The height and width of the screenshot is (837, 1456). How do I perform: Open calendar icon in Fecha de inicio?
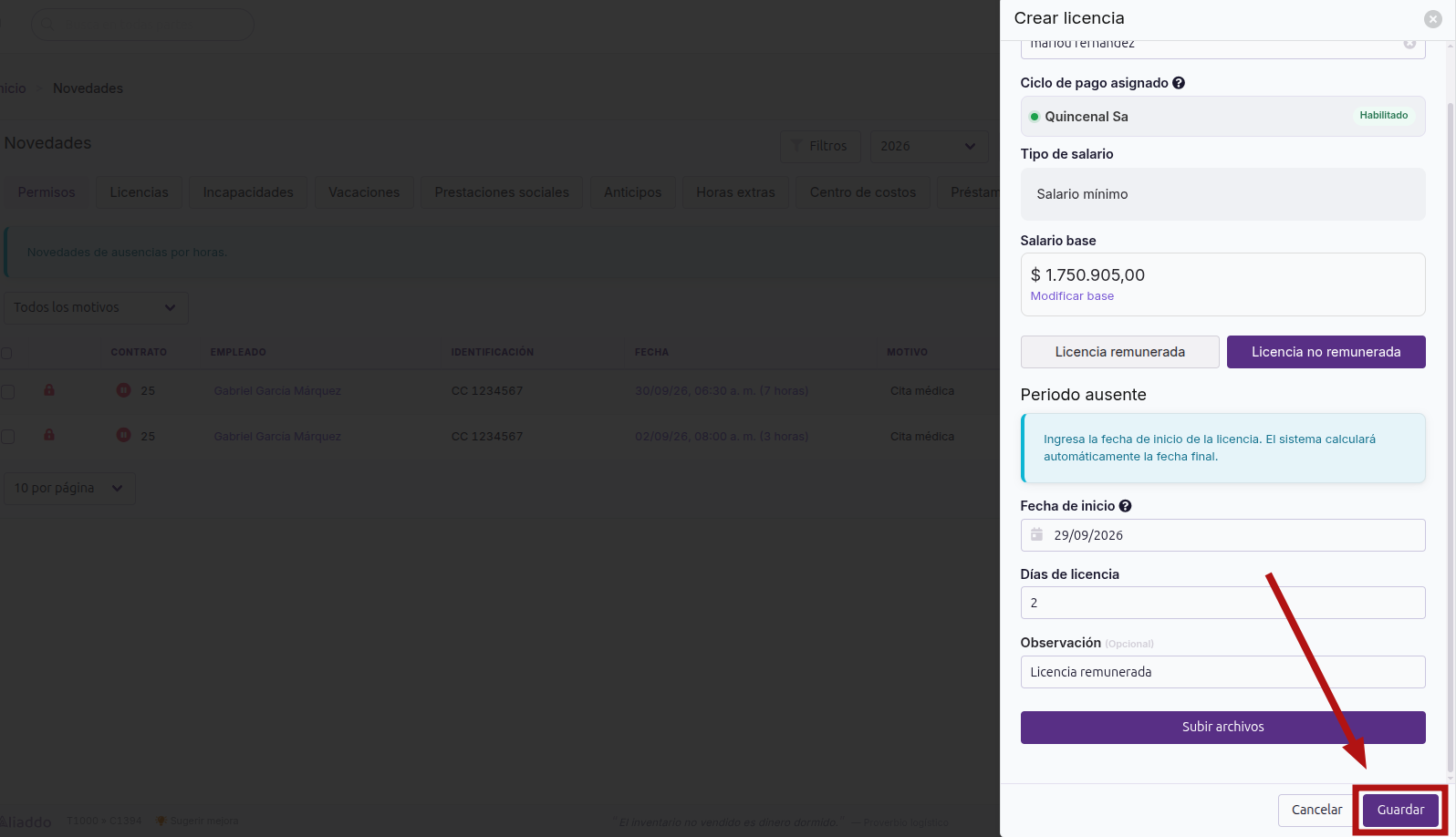click(x=1036, y=535)
